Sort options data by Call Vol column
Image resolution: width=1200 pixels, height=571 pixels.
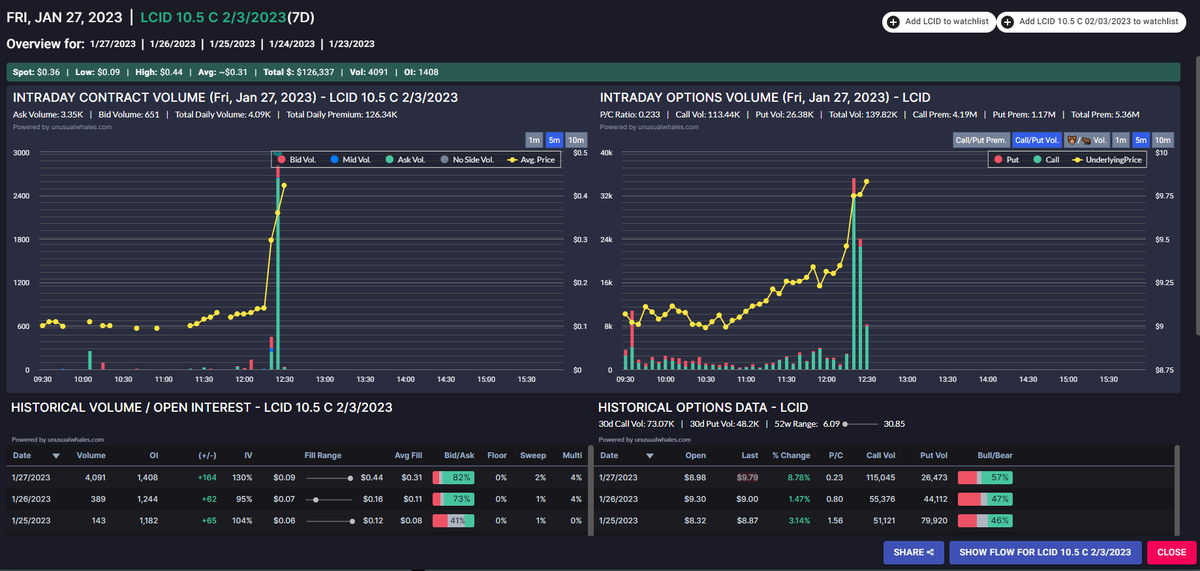tap(880, 454)
